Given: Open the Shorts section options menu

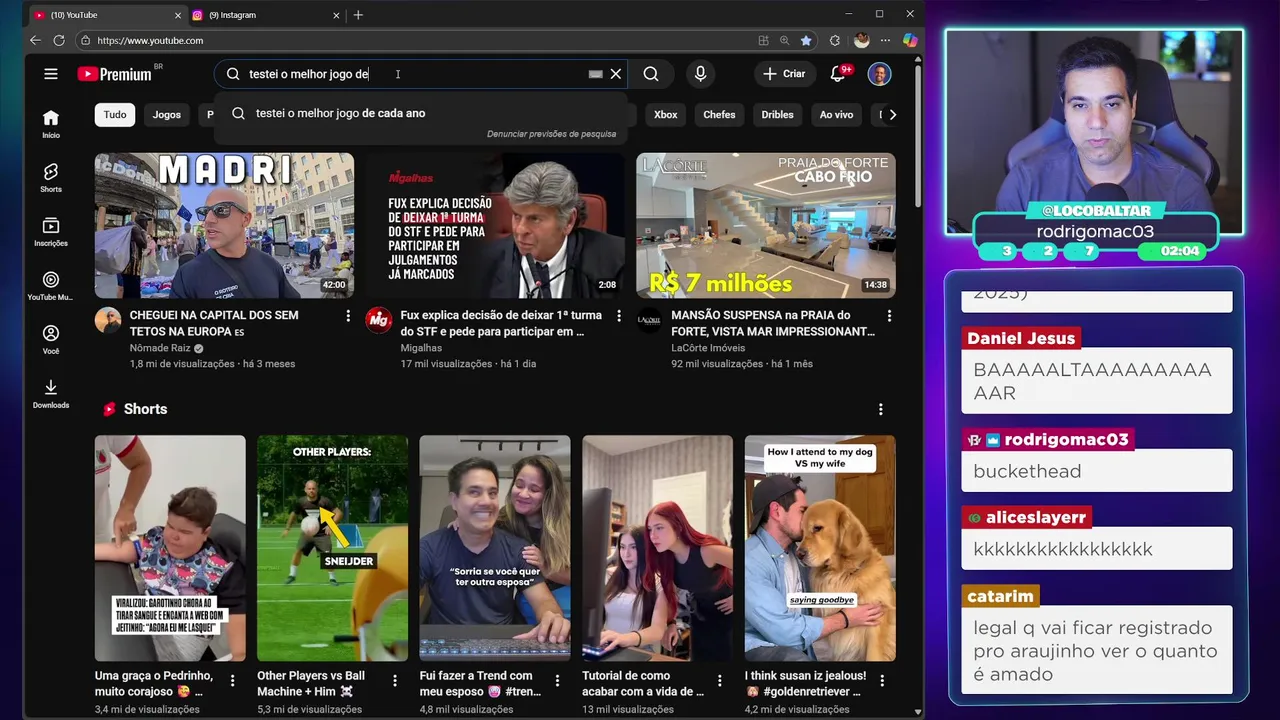Looking at the screenshot, I should pyautogui.click(x=881, y=409).
